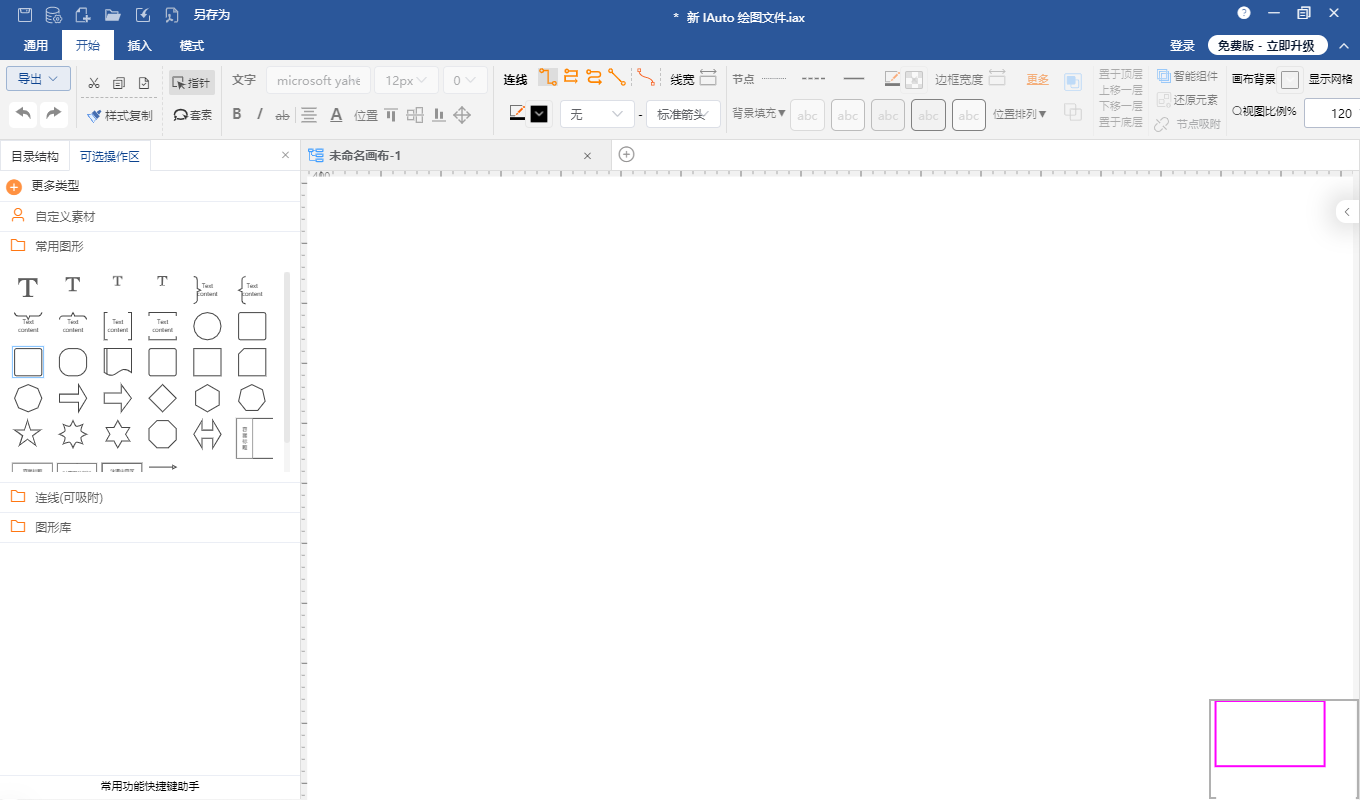Click the undo arrow button
The height and width of the screenshot is (800, 1360).
(x=24, y=113)
